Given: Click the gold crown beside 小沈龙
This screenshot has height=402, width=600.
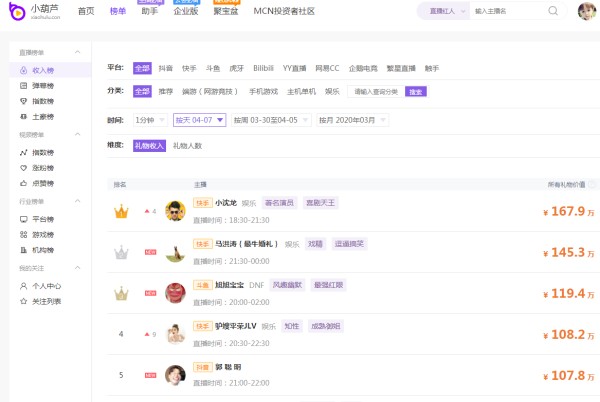Looking at the screenshot, I should (x=121, y=211).
